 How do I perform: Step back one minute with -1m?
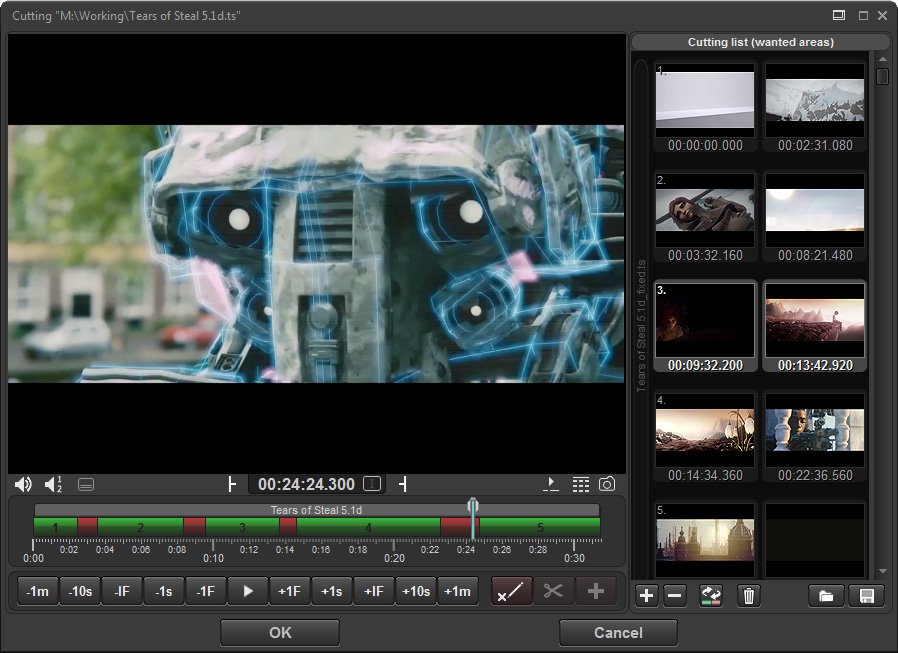point(38,591)
